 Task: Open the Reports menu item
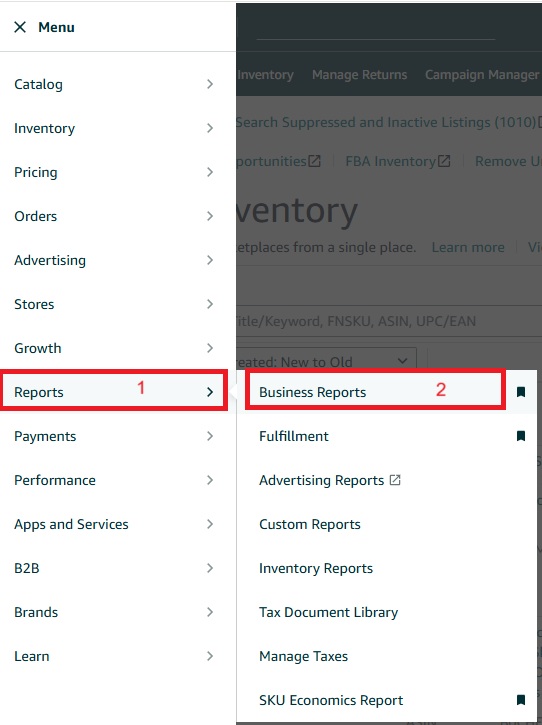(114, 392)
